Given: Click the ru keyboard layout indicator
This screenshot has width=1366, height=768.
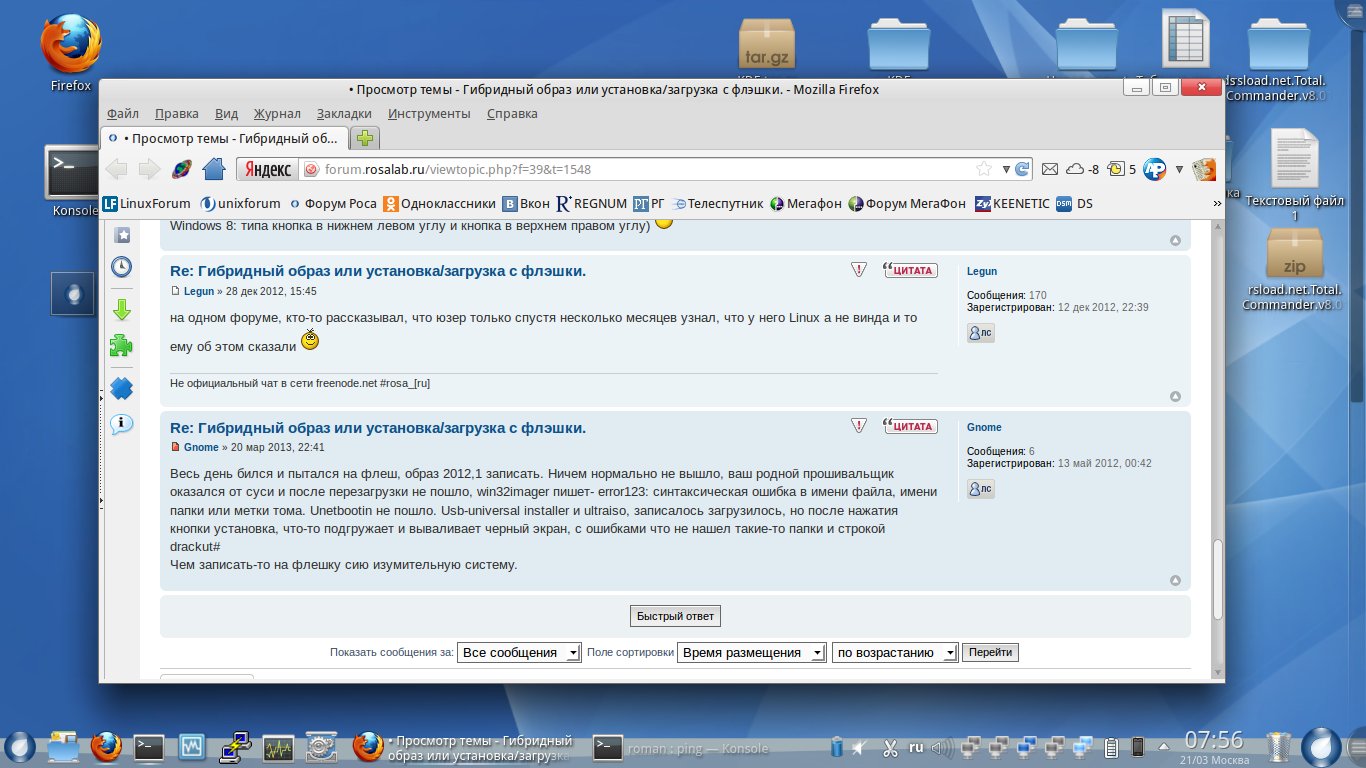Looking at the screenshot, I should coord(915,746).
